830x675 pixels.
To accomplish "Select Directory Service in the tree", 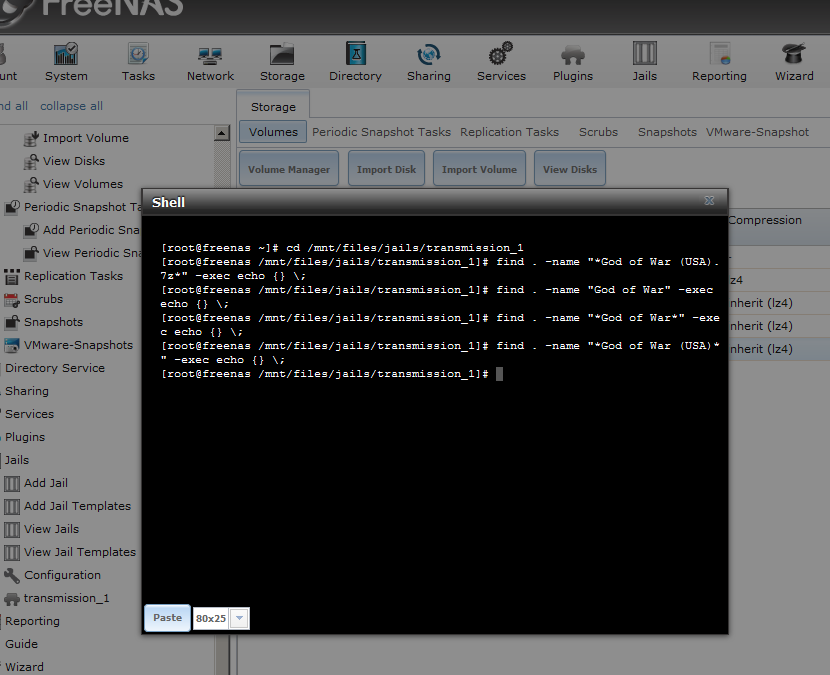I will pyautogui.click(x=55, y=368).
